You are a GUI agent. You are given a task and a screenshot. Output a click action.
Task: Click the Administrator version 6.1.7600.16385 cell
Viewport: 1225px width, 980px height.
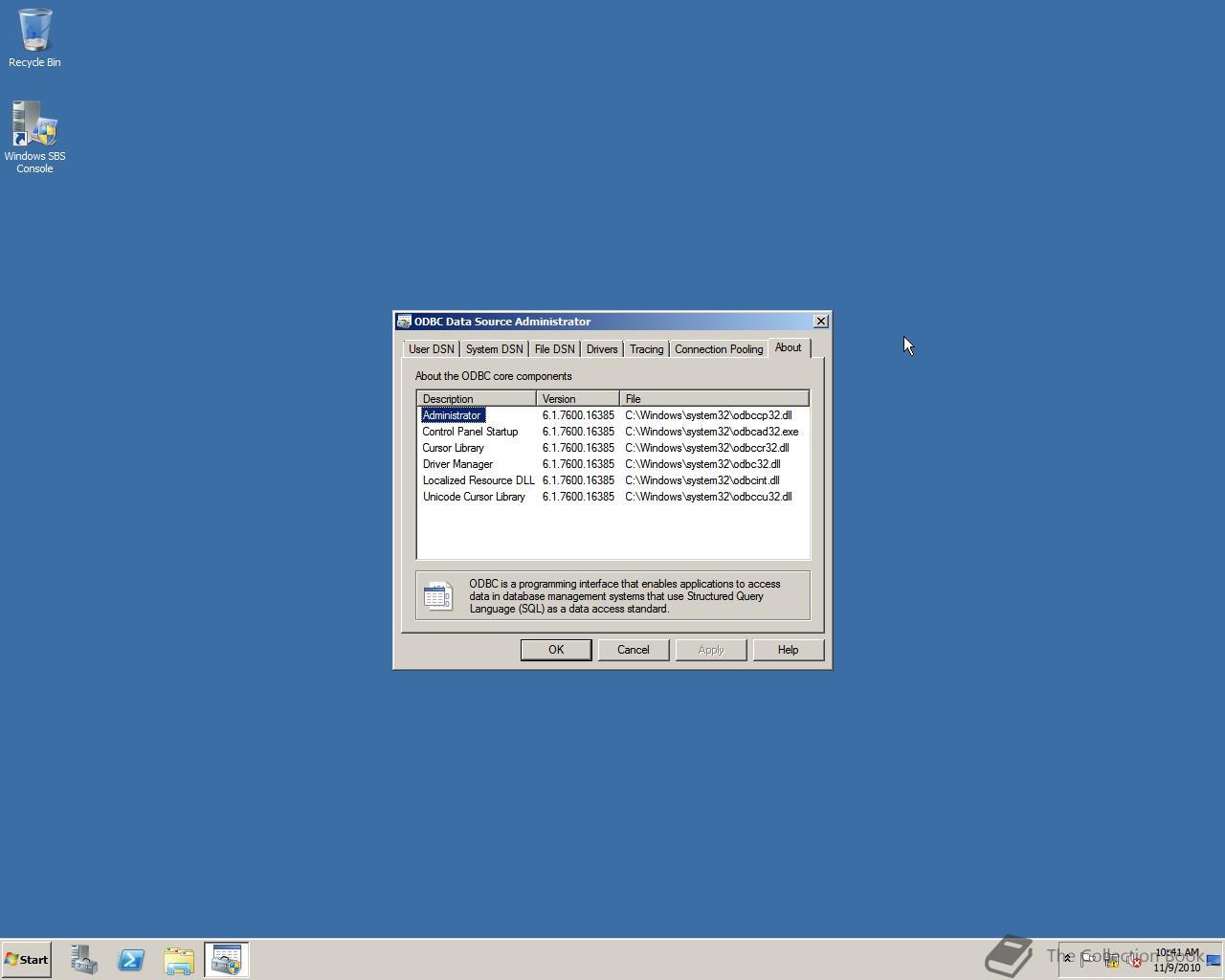click(578, 415)
